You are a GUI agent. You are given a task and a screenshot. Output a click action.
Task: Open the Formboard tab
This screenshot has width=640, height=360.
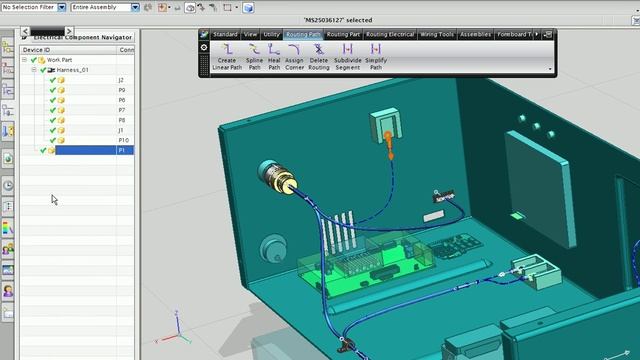(514, 35)
